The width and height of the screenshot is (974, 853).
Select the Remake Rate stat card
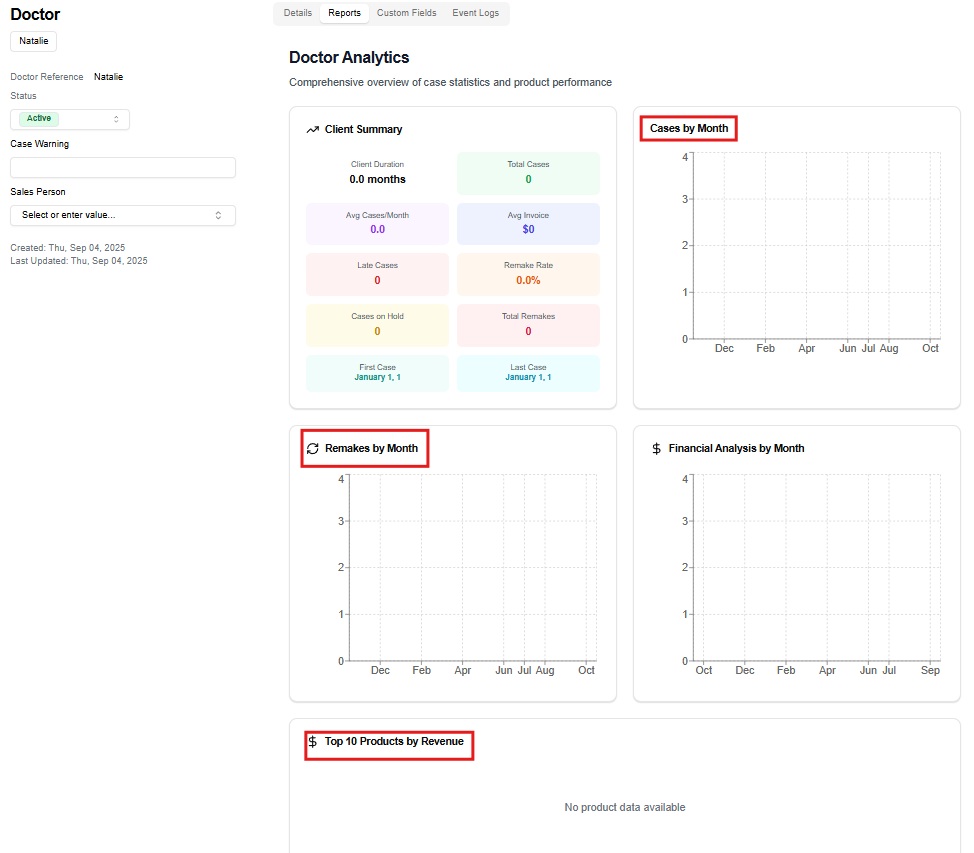(528, 274)
